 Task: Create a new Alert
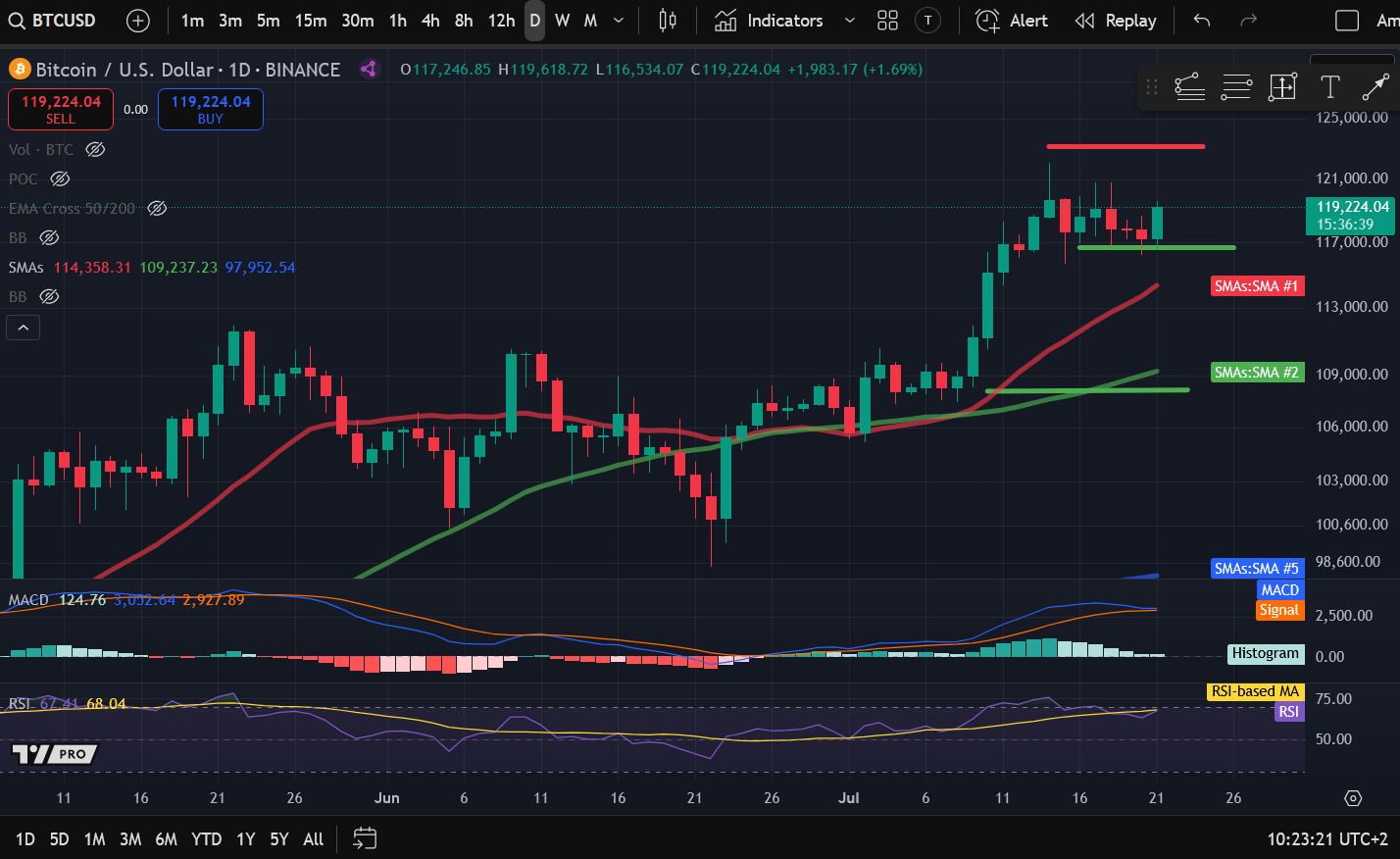[x=1012, y=21]
